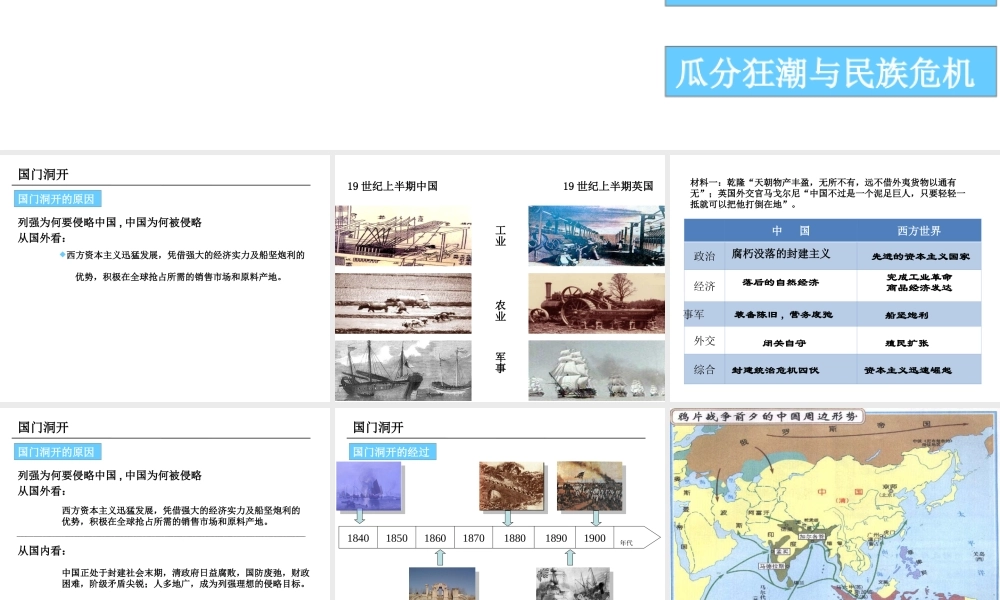The image size is (1000, 600).
Task: Open the Chinese junk ships picture
Action: [x=403, y=370]
